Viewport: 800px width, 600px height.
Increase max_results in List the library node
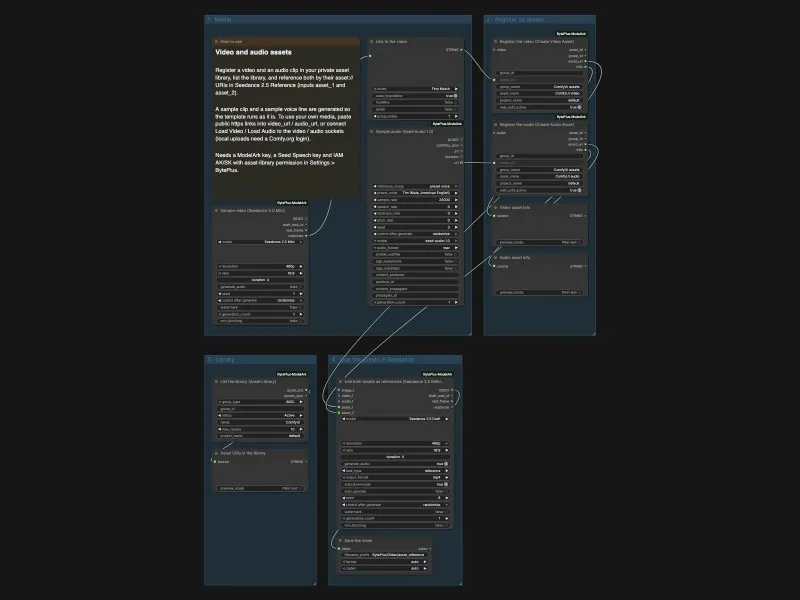coord(301,429)
